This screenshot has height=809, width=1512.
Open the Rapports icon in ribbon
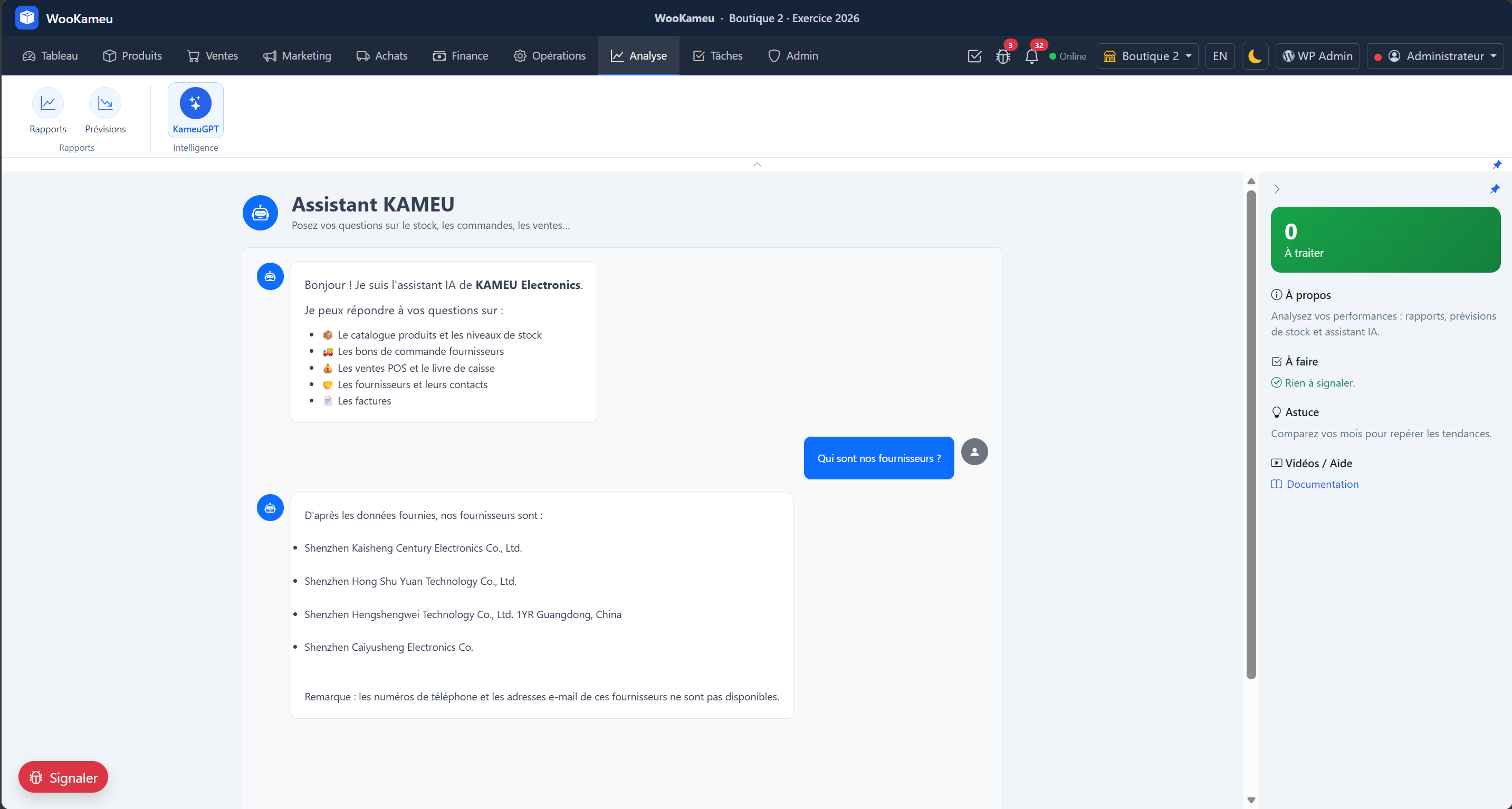point(47,103)
